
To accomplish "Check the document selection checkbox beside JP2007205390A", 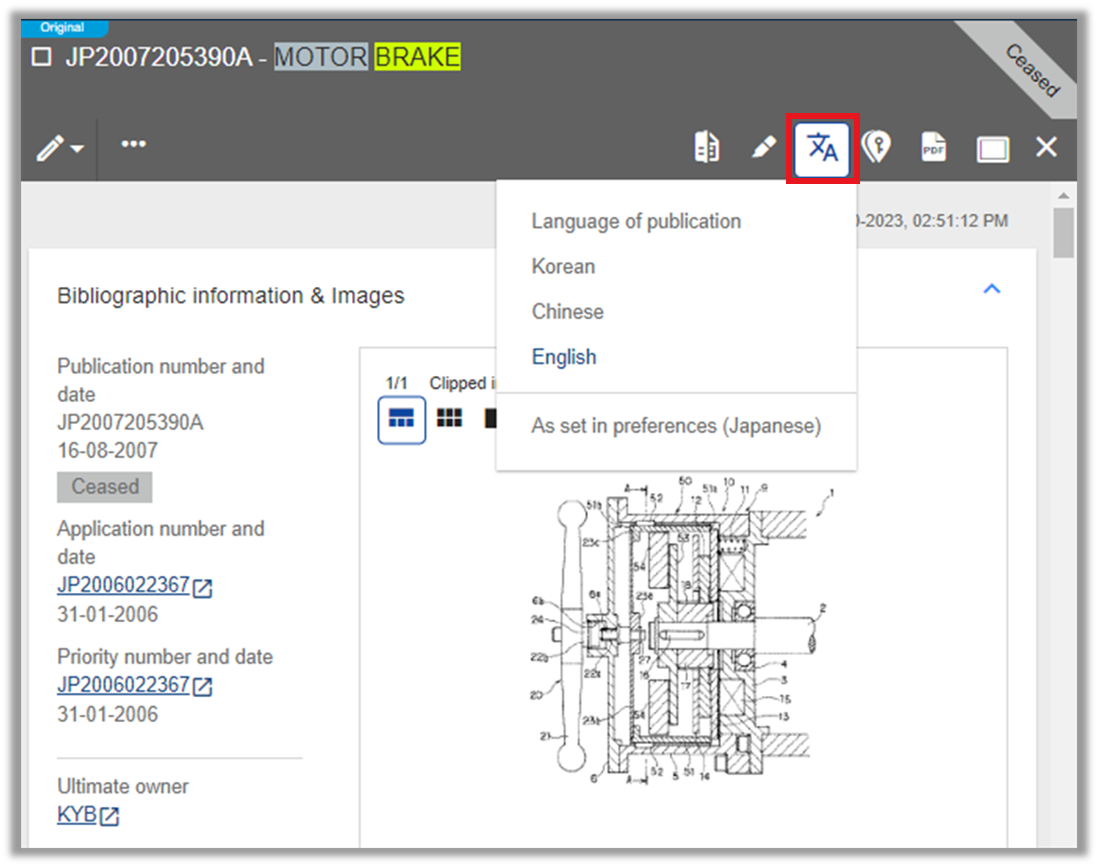I will pyautogui.click(x=41, y=57).
